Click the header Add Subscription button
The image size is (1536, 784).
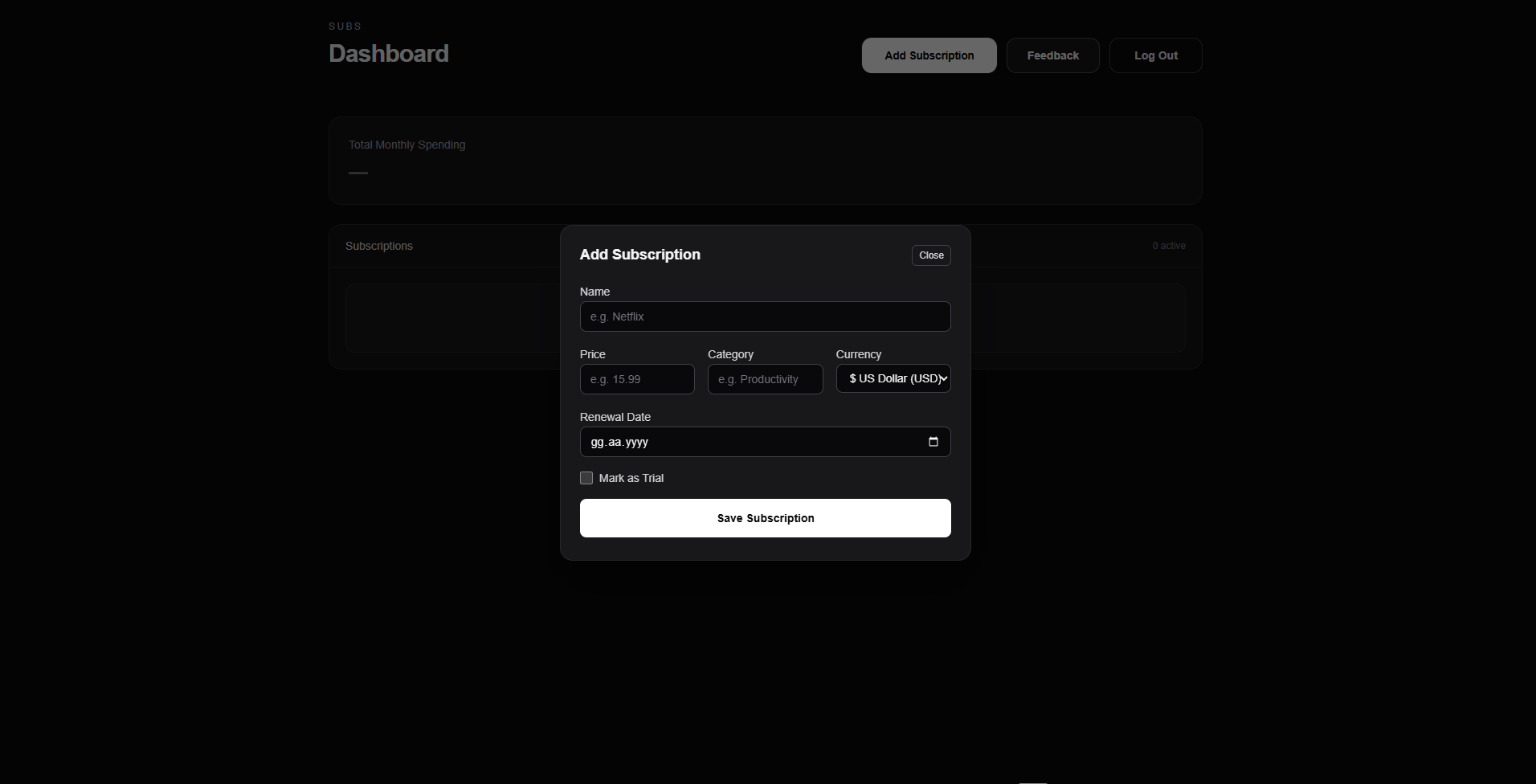coord(929,55)
